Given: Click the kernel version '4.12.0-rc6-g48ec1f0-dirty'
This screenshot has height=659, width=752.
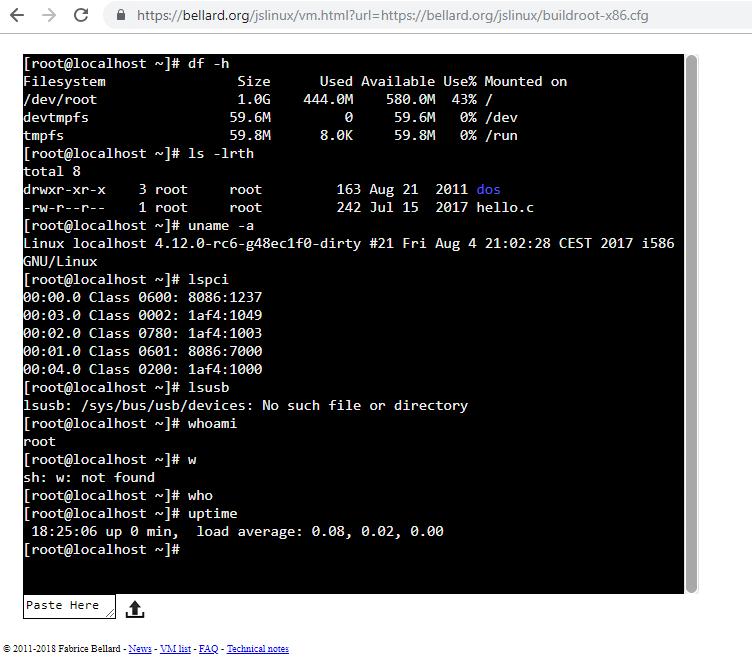Looking at the screenshot, I should point(258,243).
